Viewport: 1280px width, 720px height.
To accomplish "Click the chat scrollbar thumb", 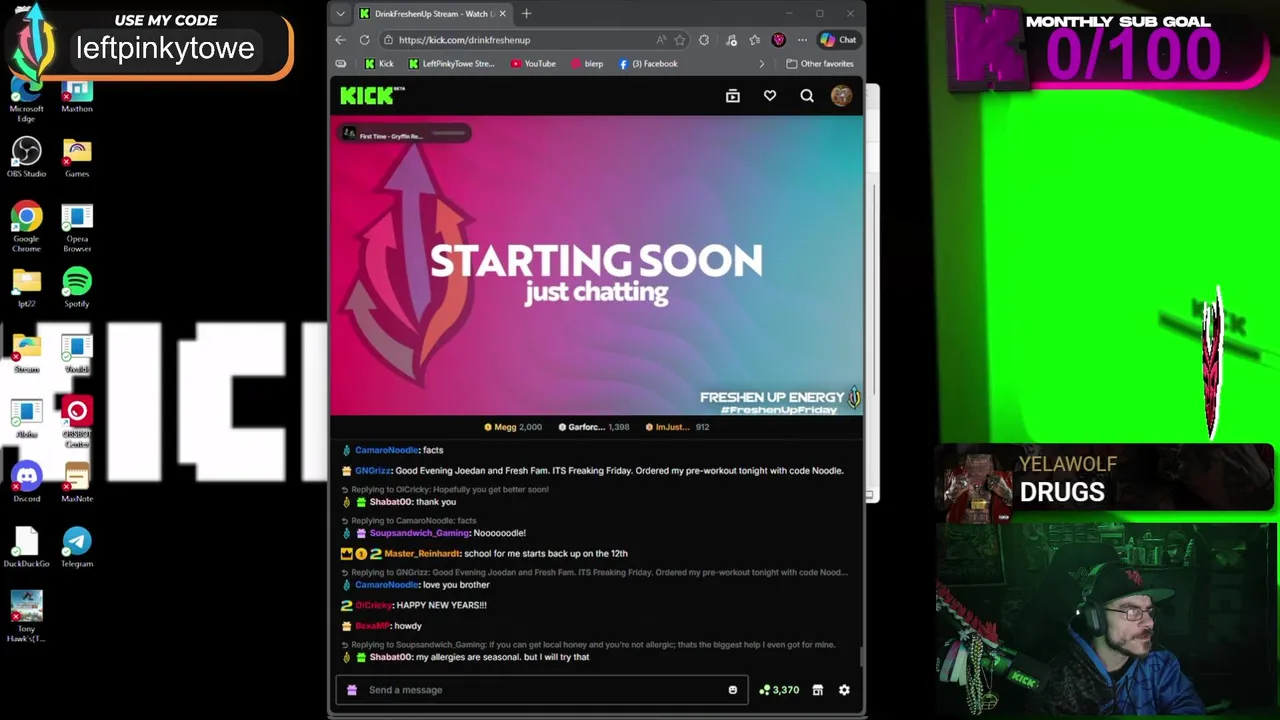I will click(x=860, y=657).
